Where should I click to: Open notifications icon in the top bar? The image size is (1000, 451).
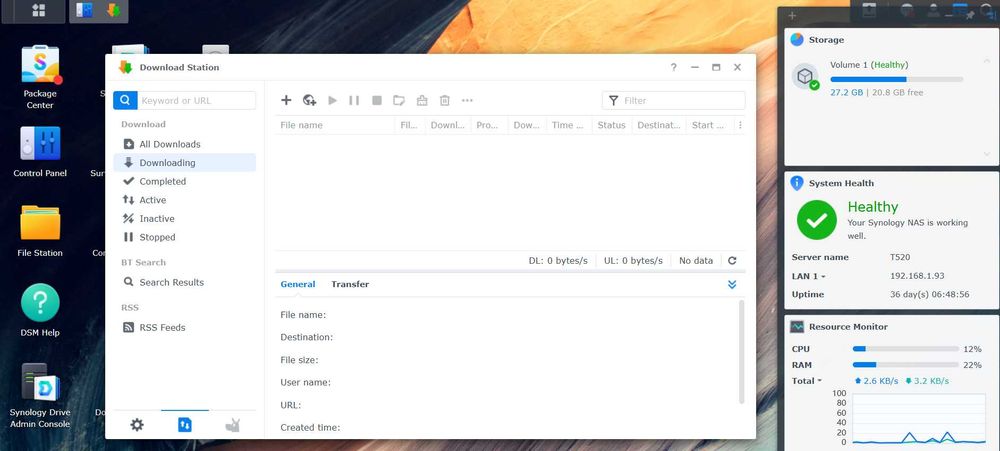click(x=906, y=10)
